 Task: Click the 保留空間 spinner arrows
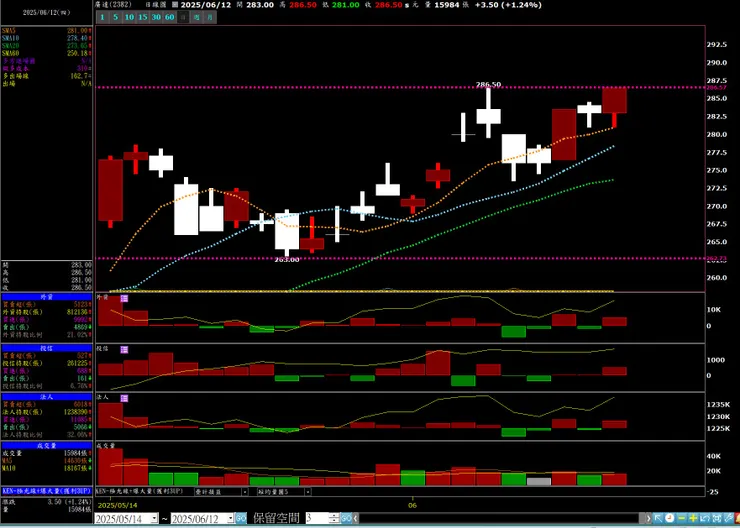tap(335, 518)
